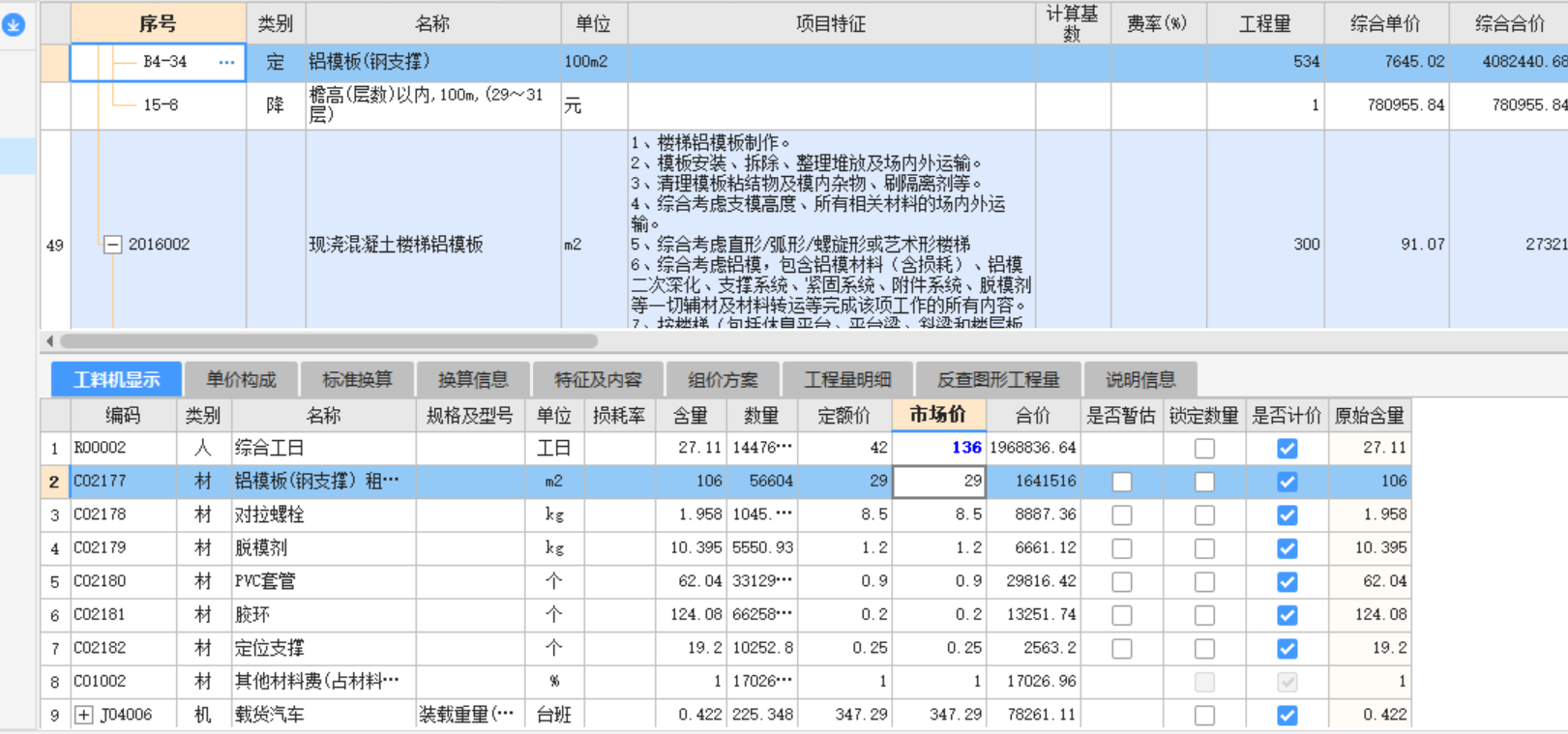
Task: Toggle 锁定数量 for row C02177
Action: [x=1204, y=482]
